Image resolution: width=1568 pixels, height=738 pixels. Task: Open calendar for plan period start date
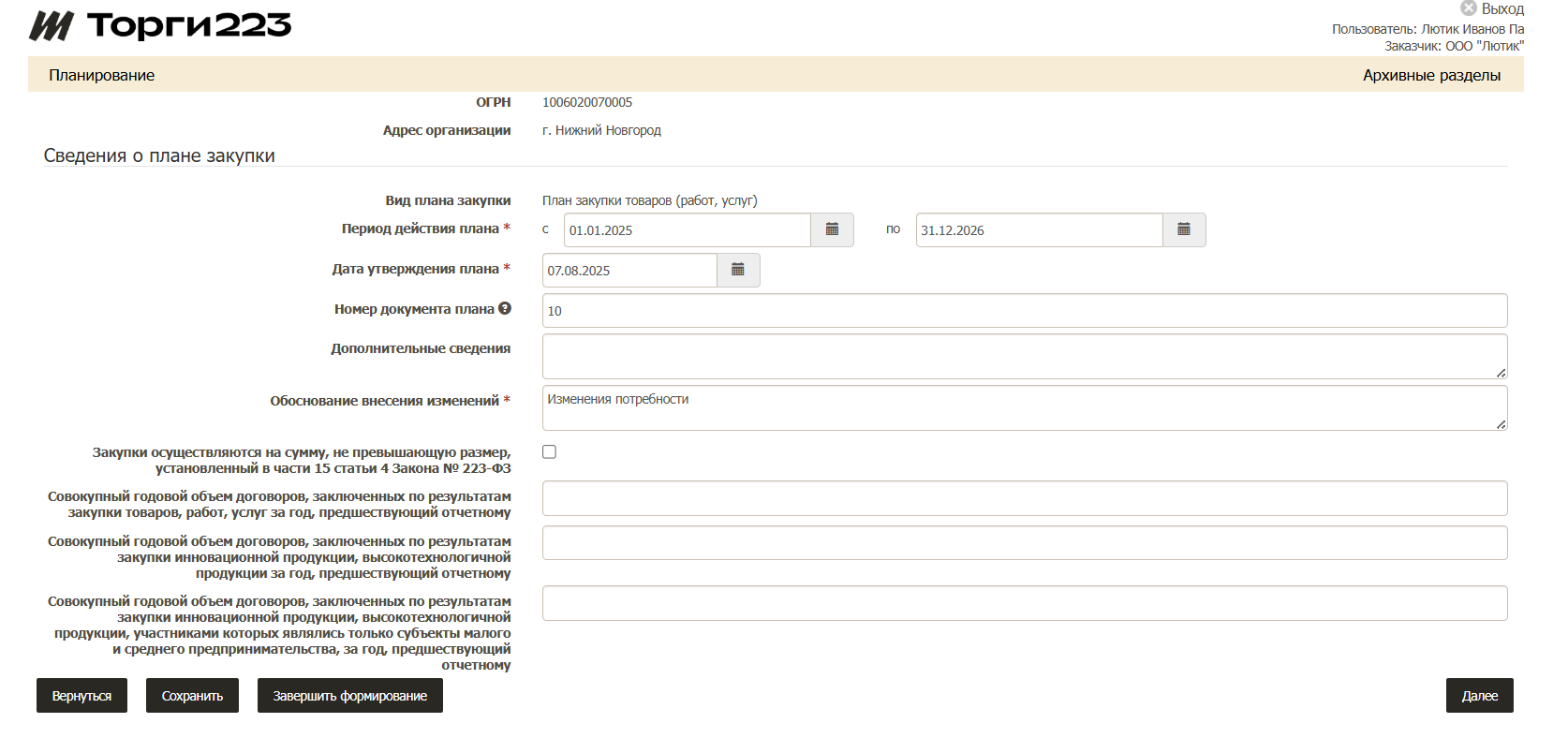click(832, 229)
